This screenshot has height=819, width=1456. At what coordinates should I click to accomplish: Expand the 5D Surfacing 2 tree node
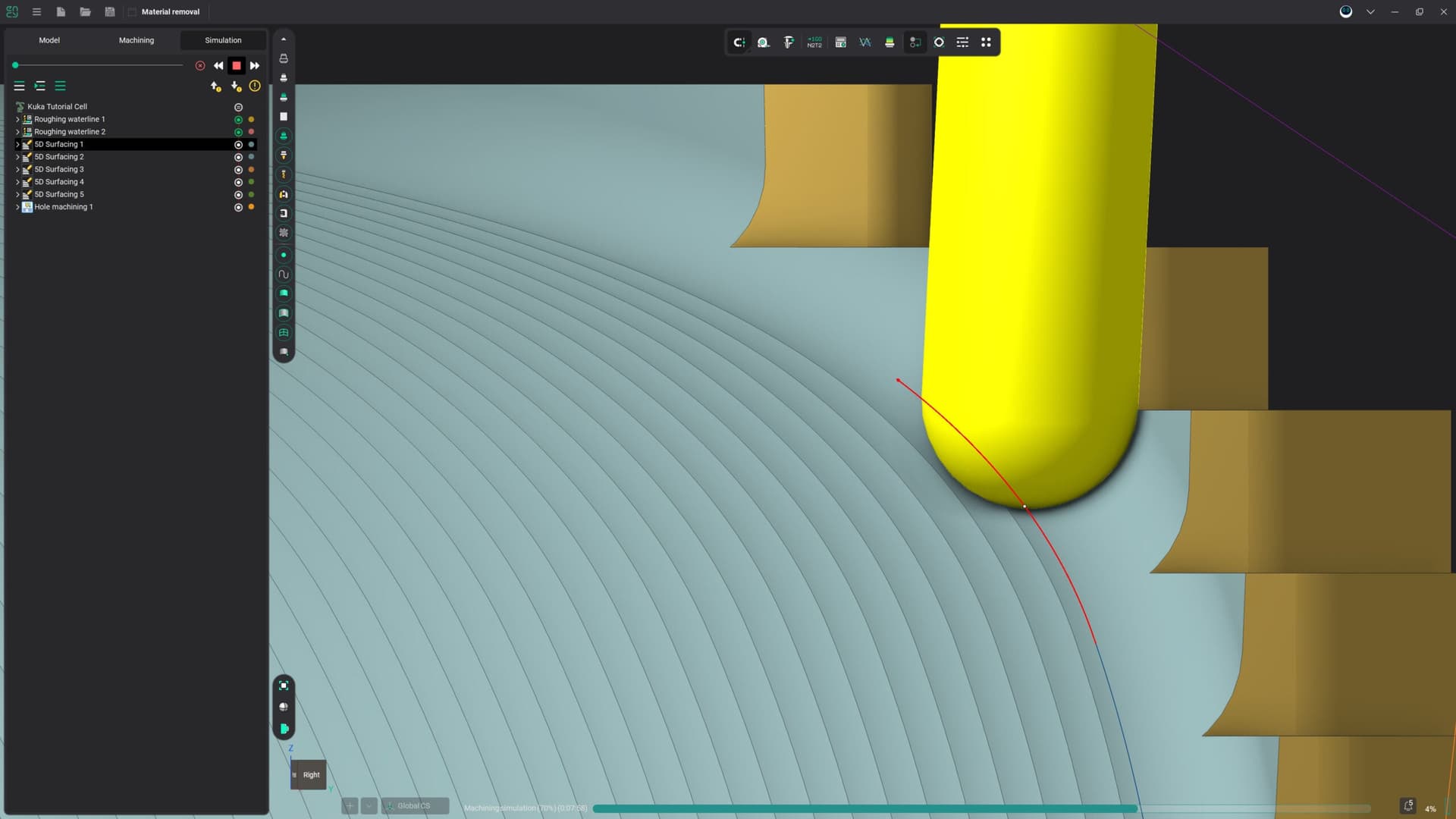click(17, 156)
